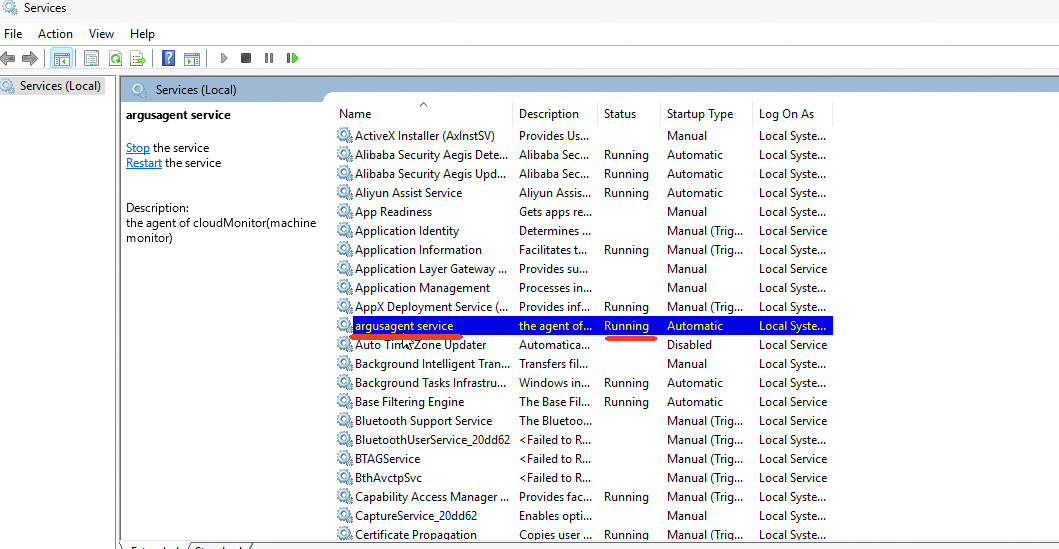Viewport: 1059px width, 549px height.
Task: Click the Restart Service toolbar icon
Action: 292,59
